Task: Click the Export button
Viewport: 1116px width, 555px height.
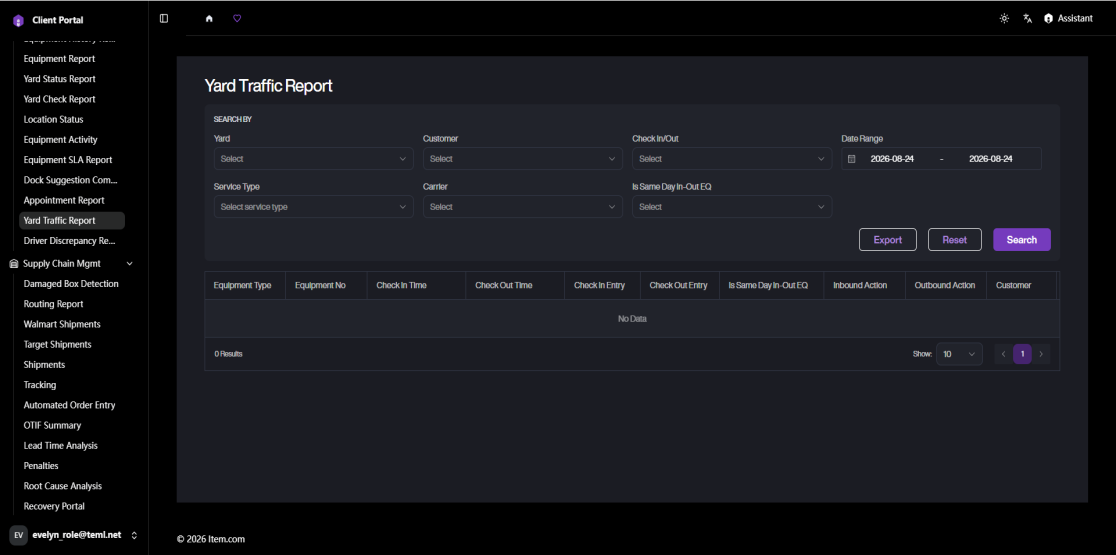Action: (888, 240)
